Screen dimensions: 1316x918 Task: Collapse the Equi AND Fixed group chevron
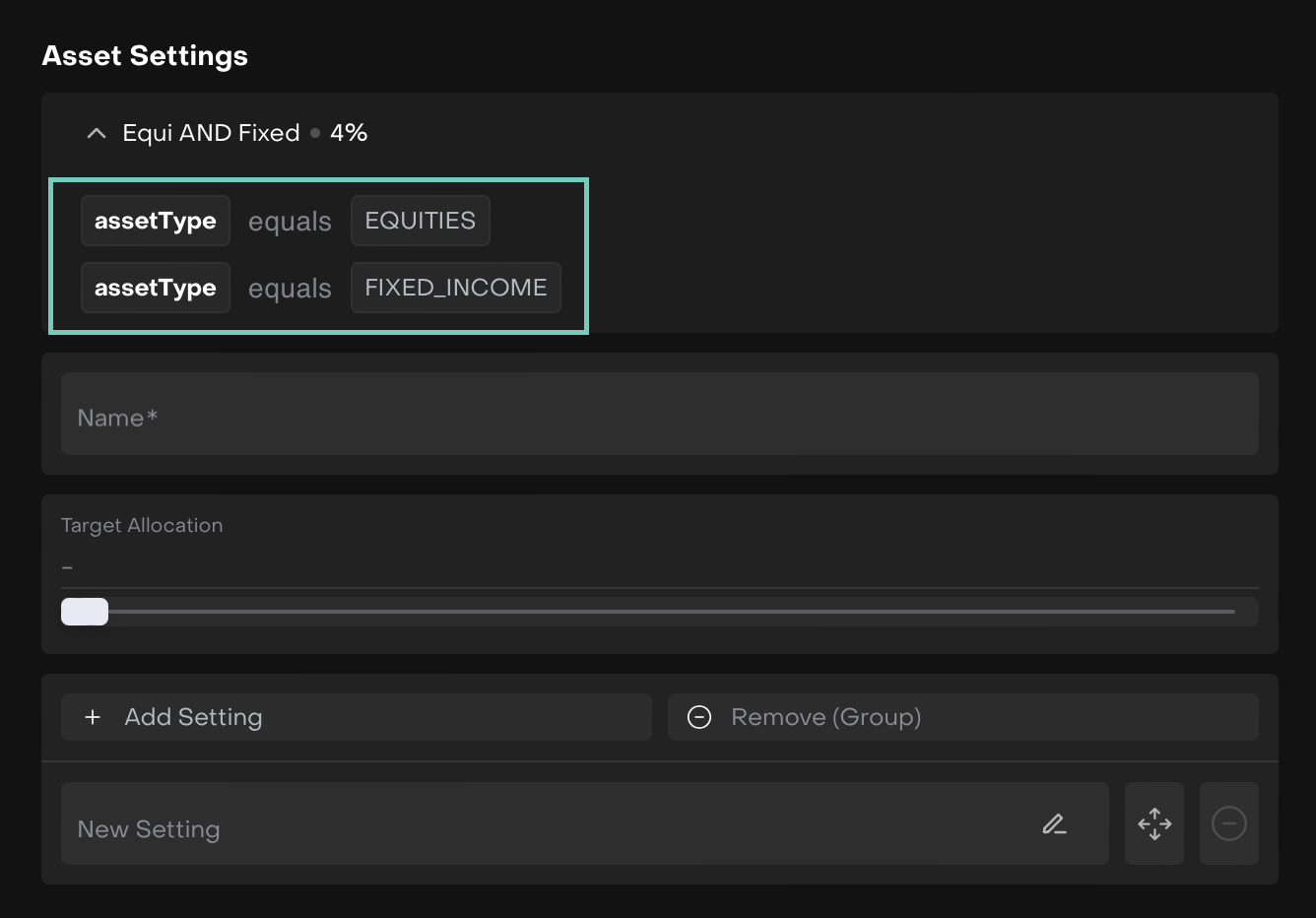coord(96,133)
